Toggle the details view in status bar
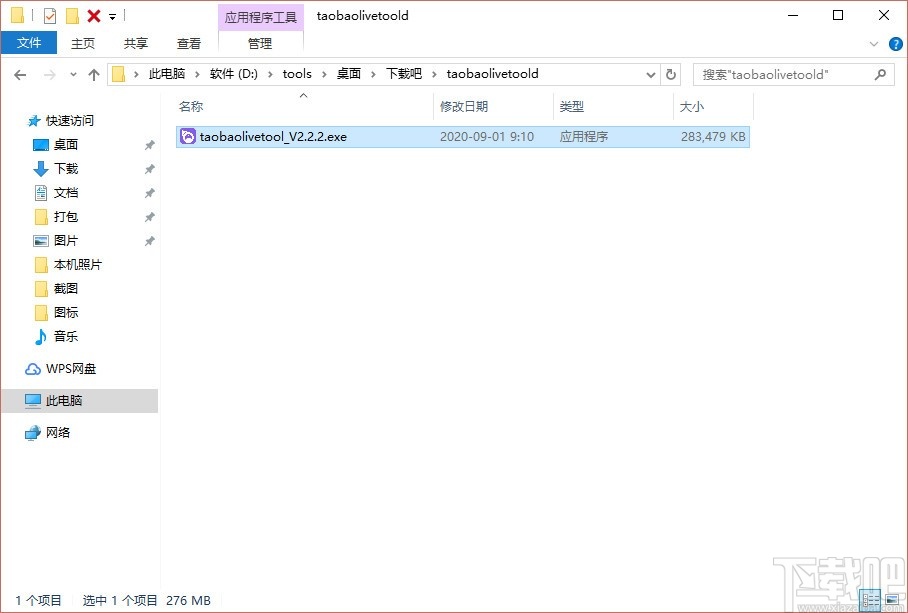The height and width of the screenshot is (613, 908). tap(870, 597)
